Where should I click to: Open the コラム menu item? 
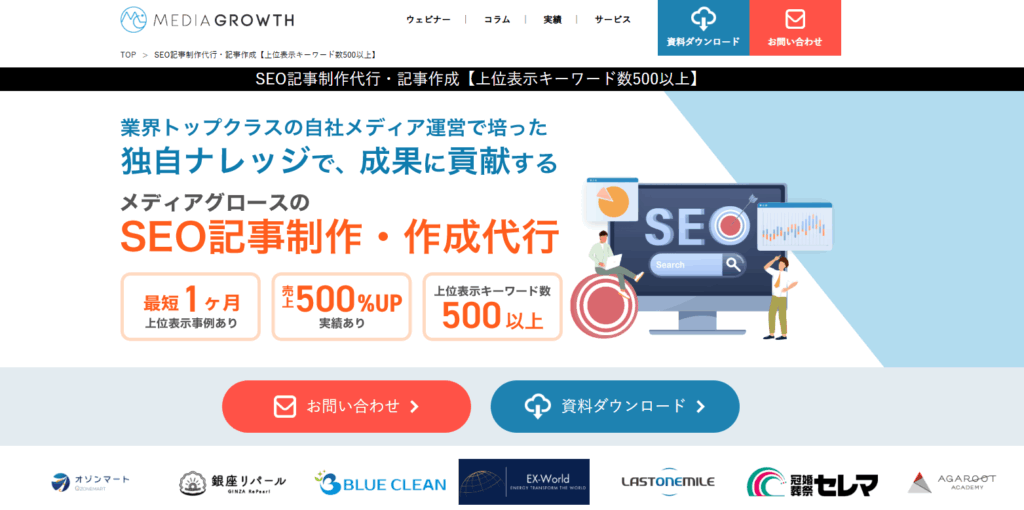coord(497,20)
